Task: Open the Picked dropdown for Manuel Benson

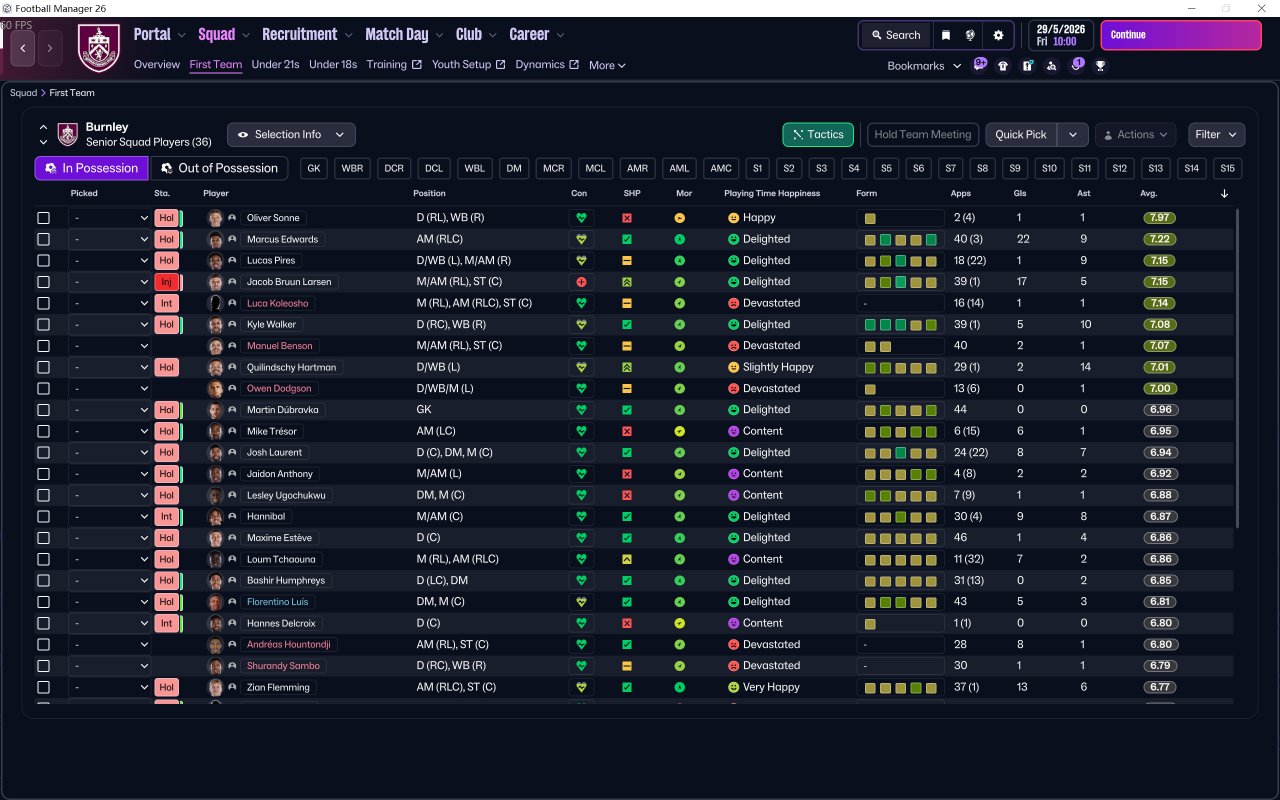Action: 110,346
